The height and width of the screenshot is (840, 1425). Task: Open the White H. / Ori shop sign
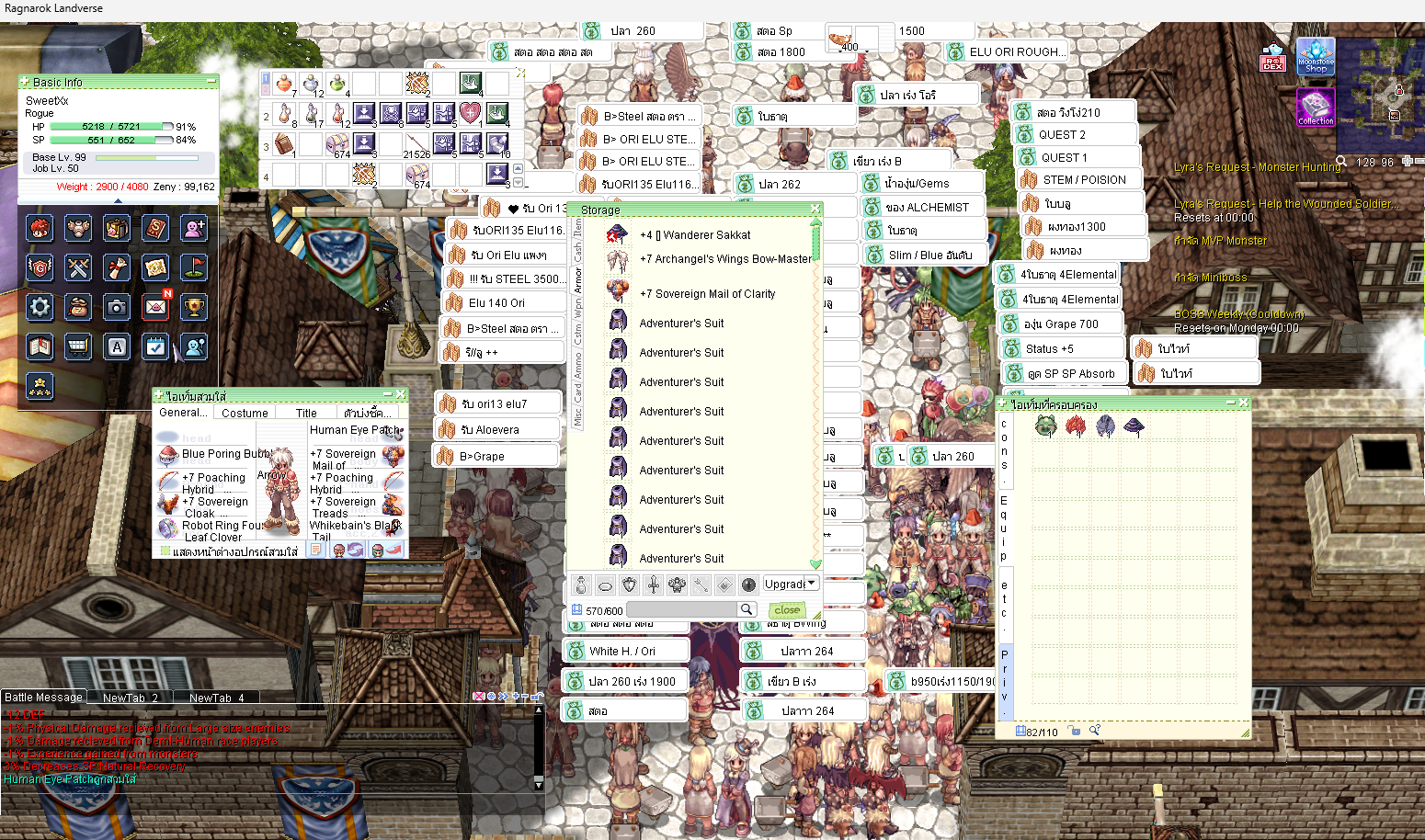coord(625,651)
